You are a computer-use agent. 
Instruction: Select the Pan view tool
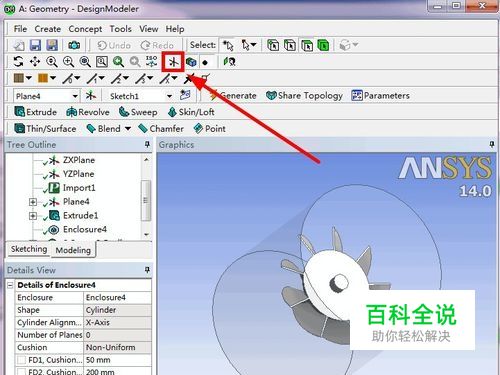35,62
